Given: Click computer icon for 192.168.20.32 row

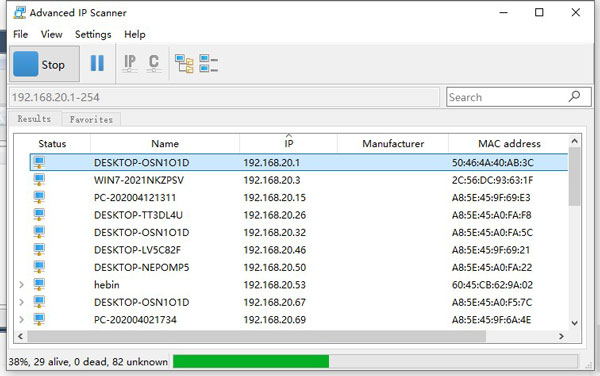Looking at the screenshot, I should tap(39, 232).
